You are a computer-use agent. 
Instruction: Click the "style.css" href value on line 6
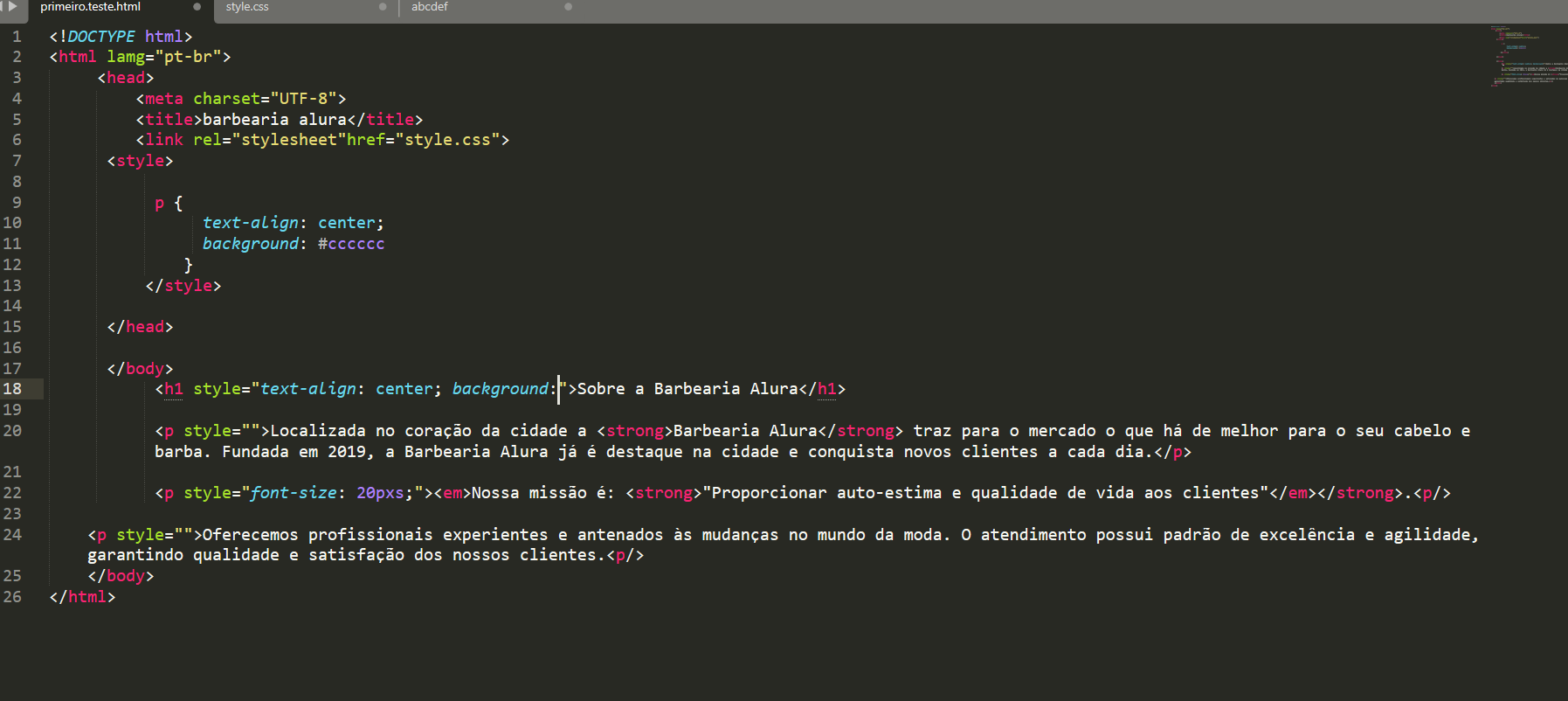[x=448, y=140]
